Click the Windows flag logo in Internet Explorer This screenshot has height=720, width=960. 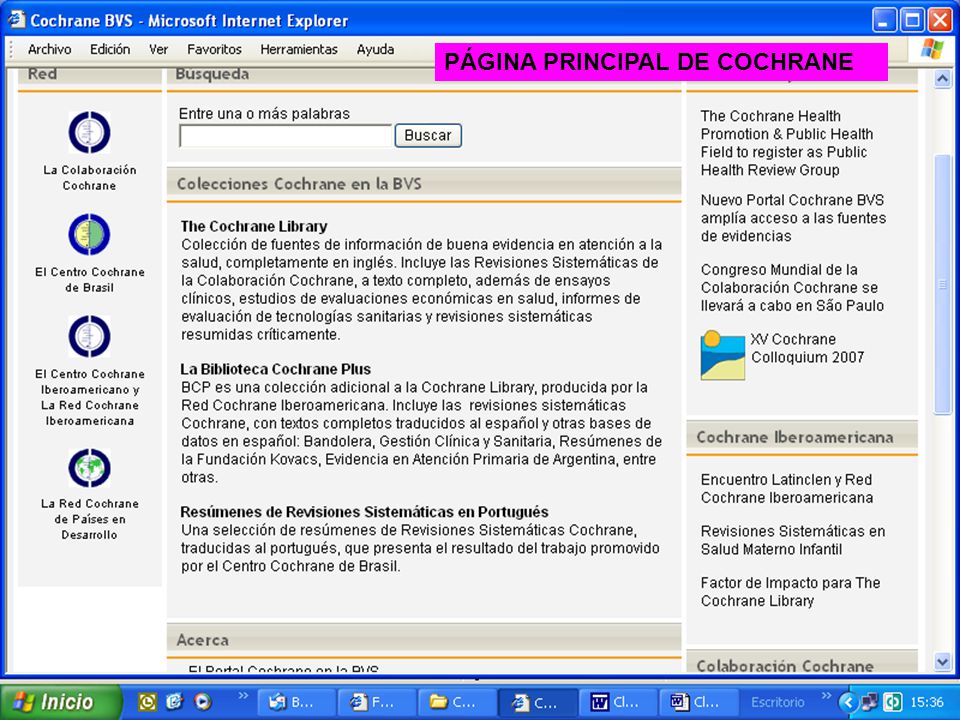coord(932,49)
